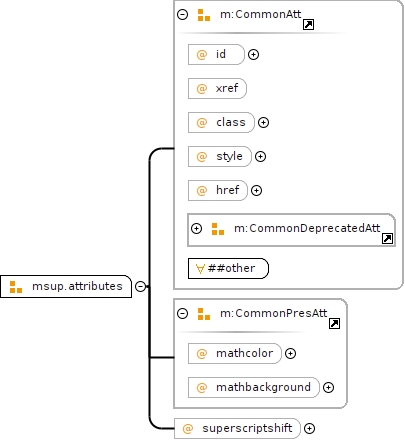Image resolution: width=405 pixels, height=444 pixels.
Task: Expand the m:CommonDeprecatedAtt group
Action: (x=196, y=229)
